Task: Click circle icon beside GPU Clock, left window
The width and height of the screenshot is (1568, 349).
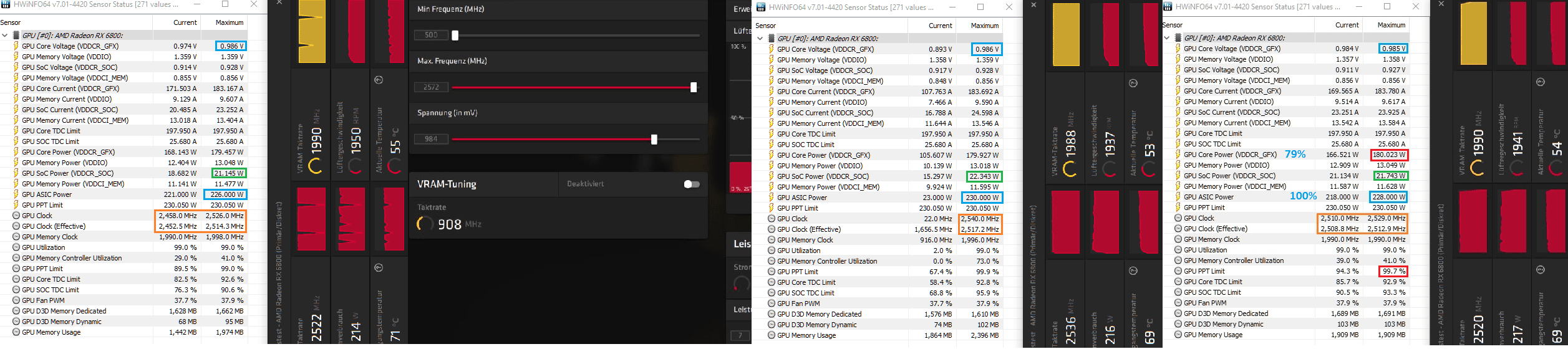Action: coord(16,216)
